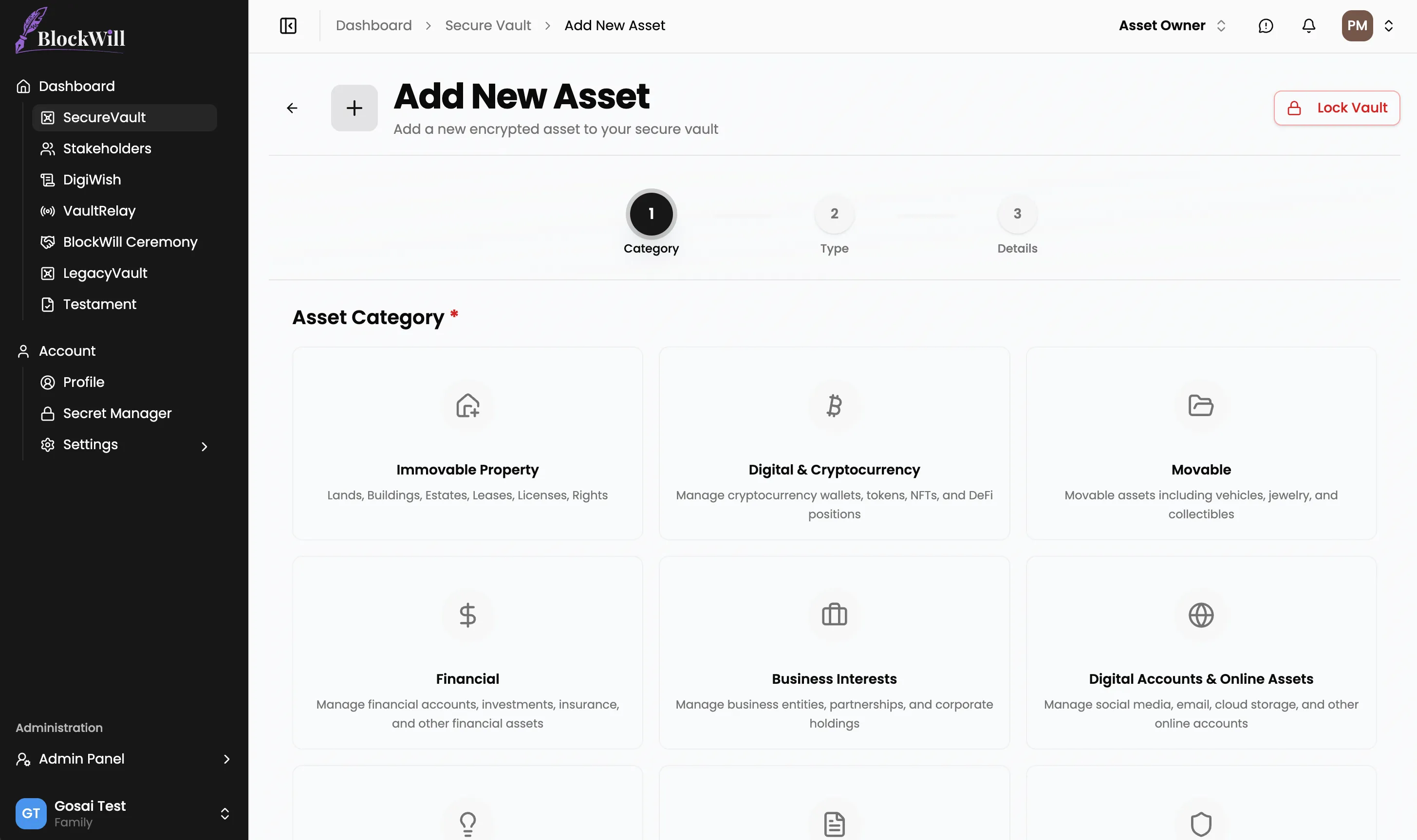Click the feedback message bubble icon
This screenshot has width=1417, height=840.
1265,26
